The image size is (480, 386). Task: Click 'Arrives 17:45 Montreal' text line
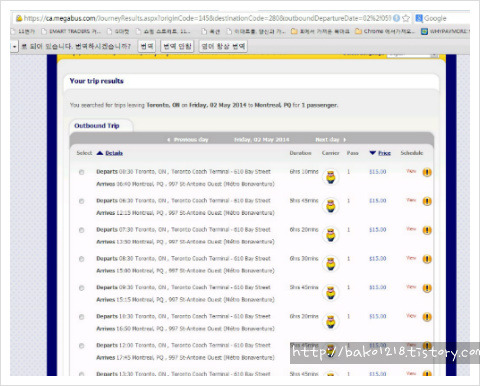[x=185, y=358]
